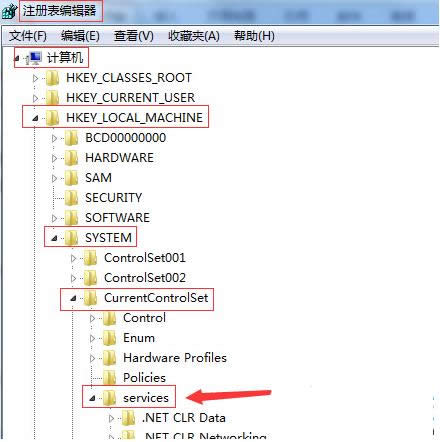Collapse the services key arrow
440x442 pixels.
click(92, 398)
